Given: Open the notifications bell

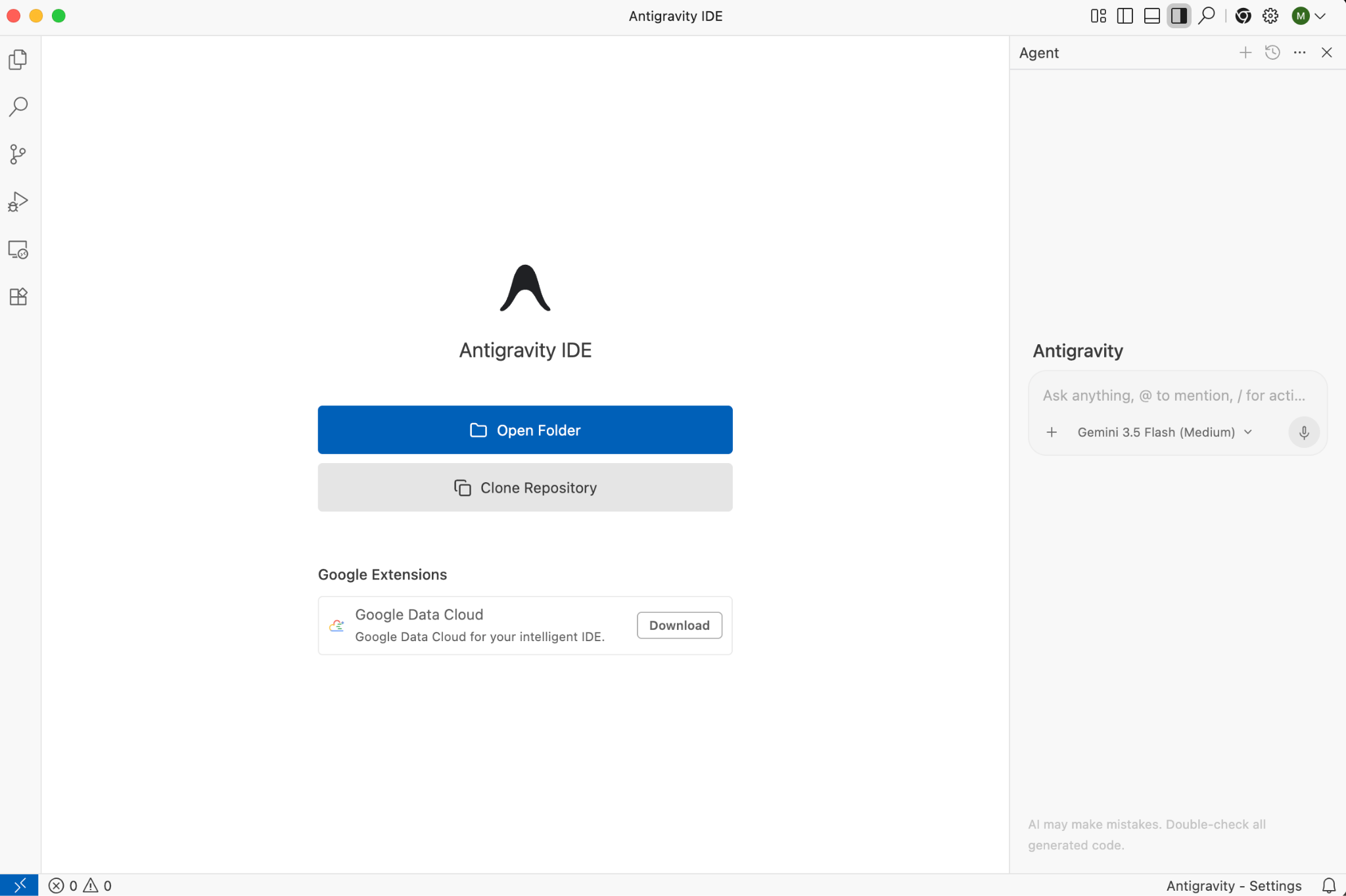Looking at the screenshot, I should click(x=1328, y=885).
